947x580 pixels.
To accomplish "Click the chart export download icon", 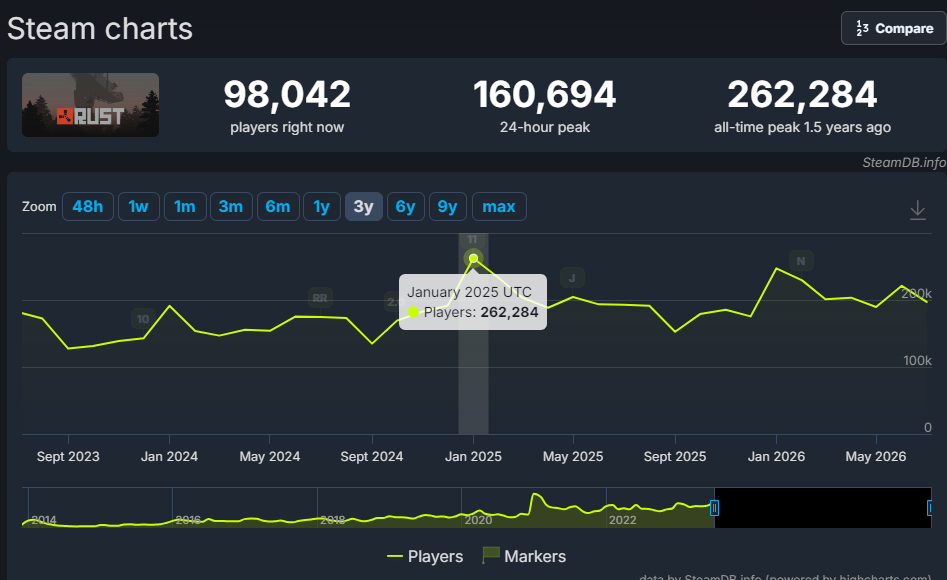I will pos(917,210).
